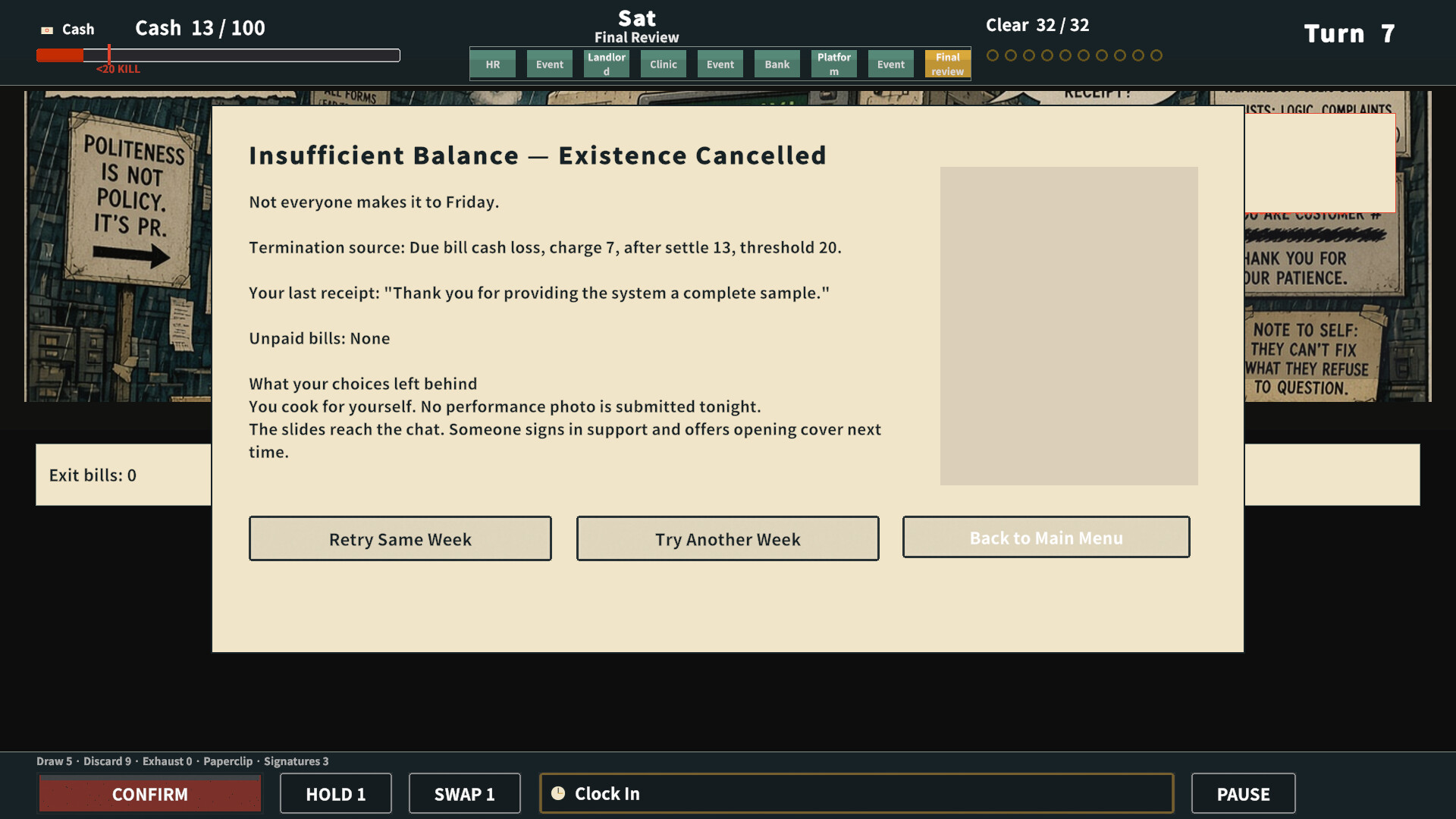Click the last clear-progress circle
This screenshot has width=1456, height=819.
pos(1156,55)
